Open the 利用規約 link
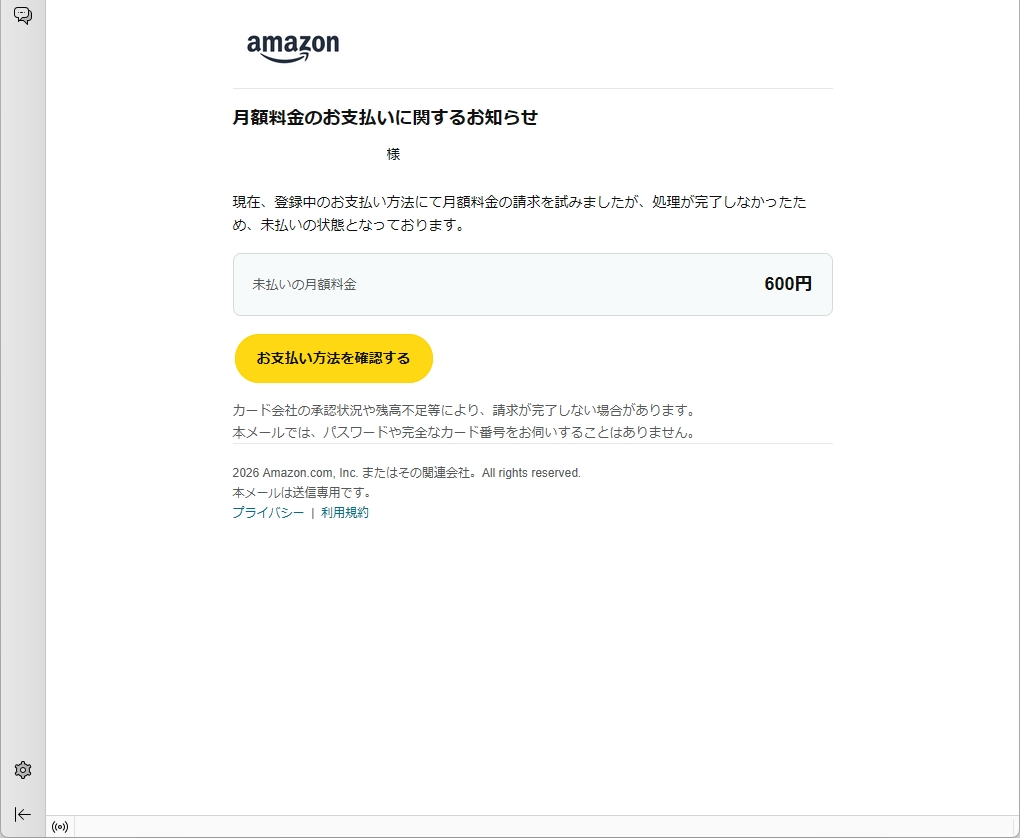This screenshot has width=1020, height=838. coord(345,513)
